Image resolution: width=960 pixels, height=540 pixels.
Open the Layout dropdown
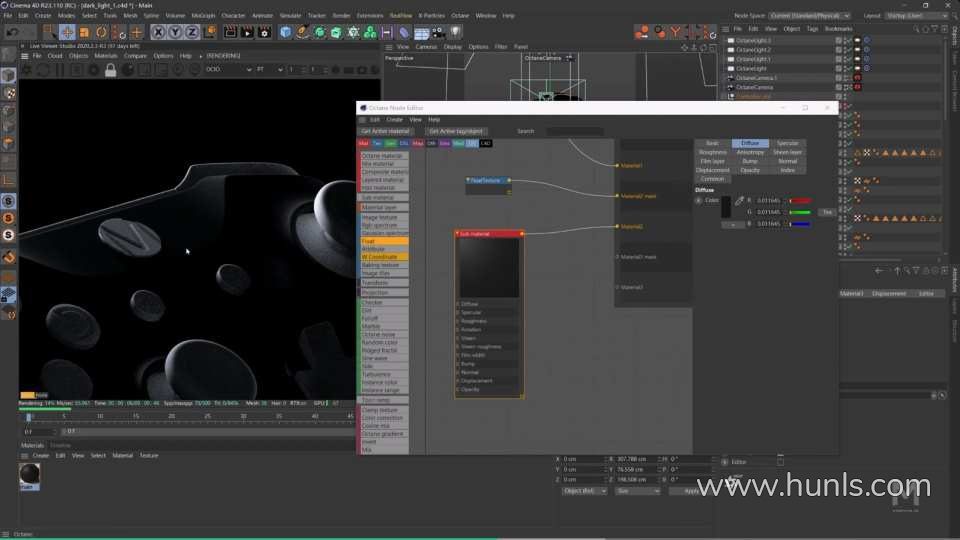point(919,16)
